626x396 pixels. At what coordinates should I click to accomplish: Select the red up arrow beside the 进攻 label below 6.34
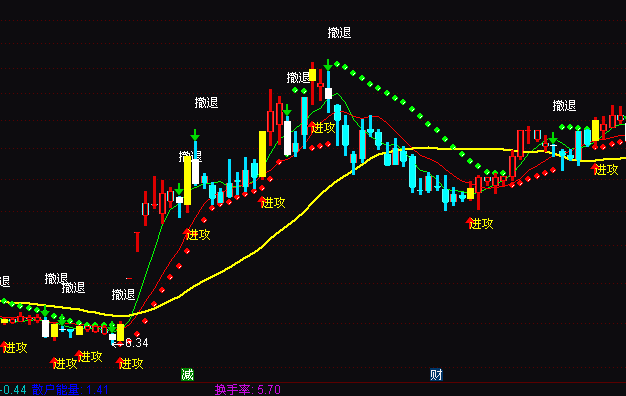[119, 362]
